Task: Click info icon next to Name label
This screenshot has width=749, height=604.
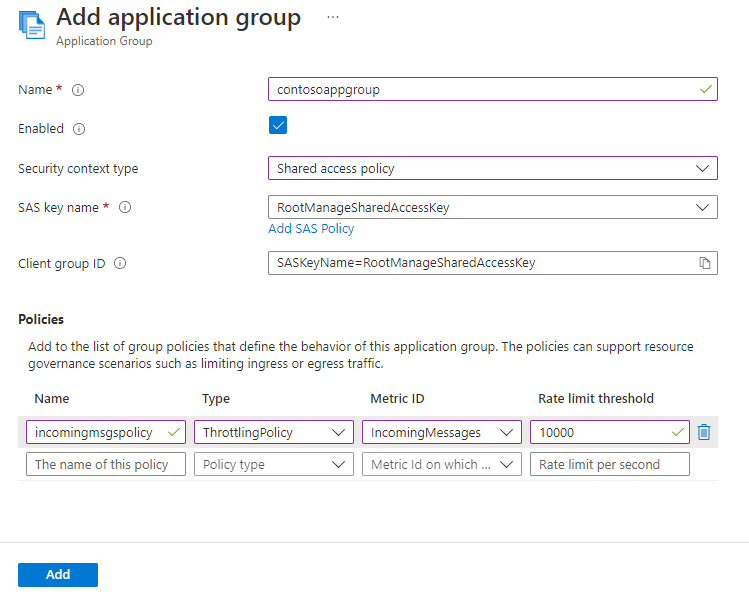Action: [x=78, y=90]
